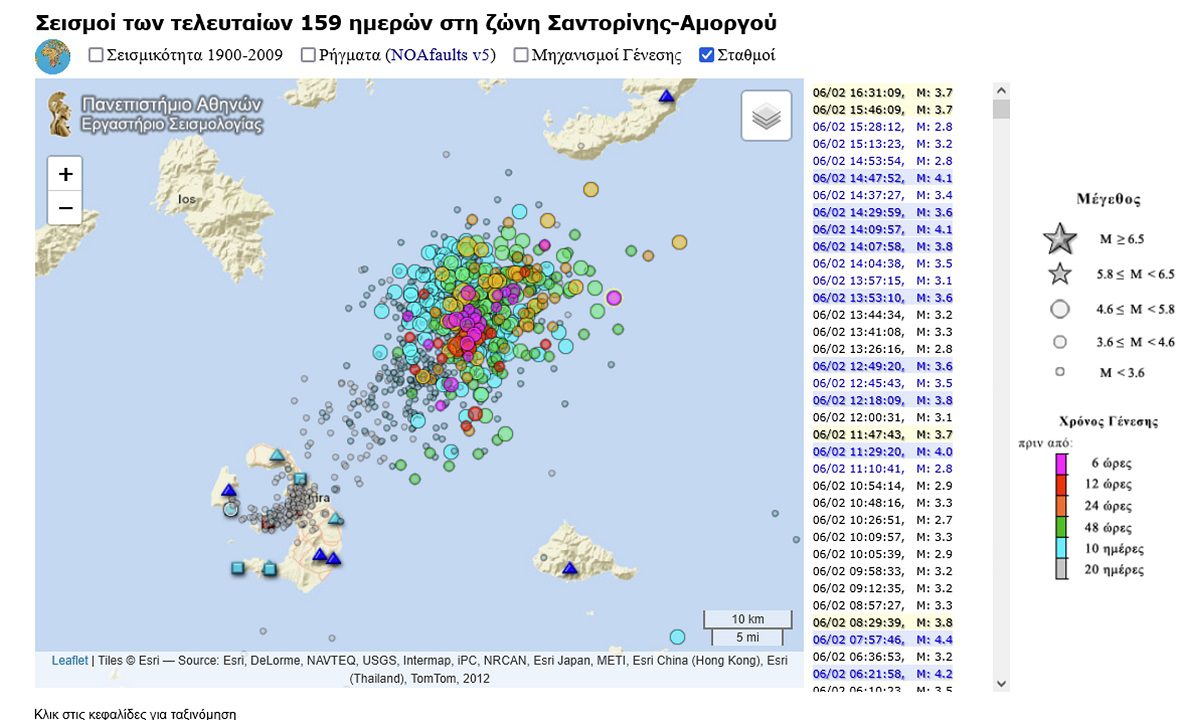The height and width of the screenshot is (720, 1200).
Task: Click the map zoom out minus button
Action: (x=65, y=207)
